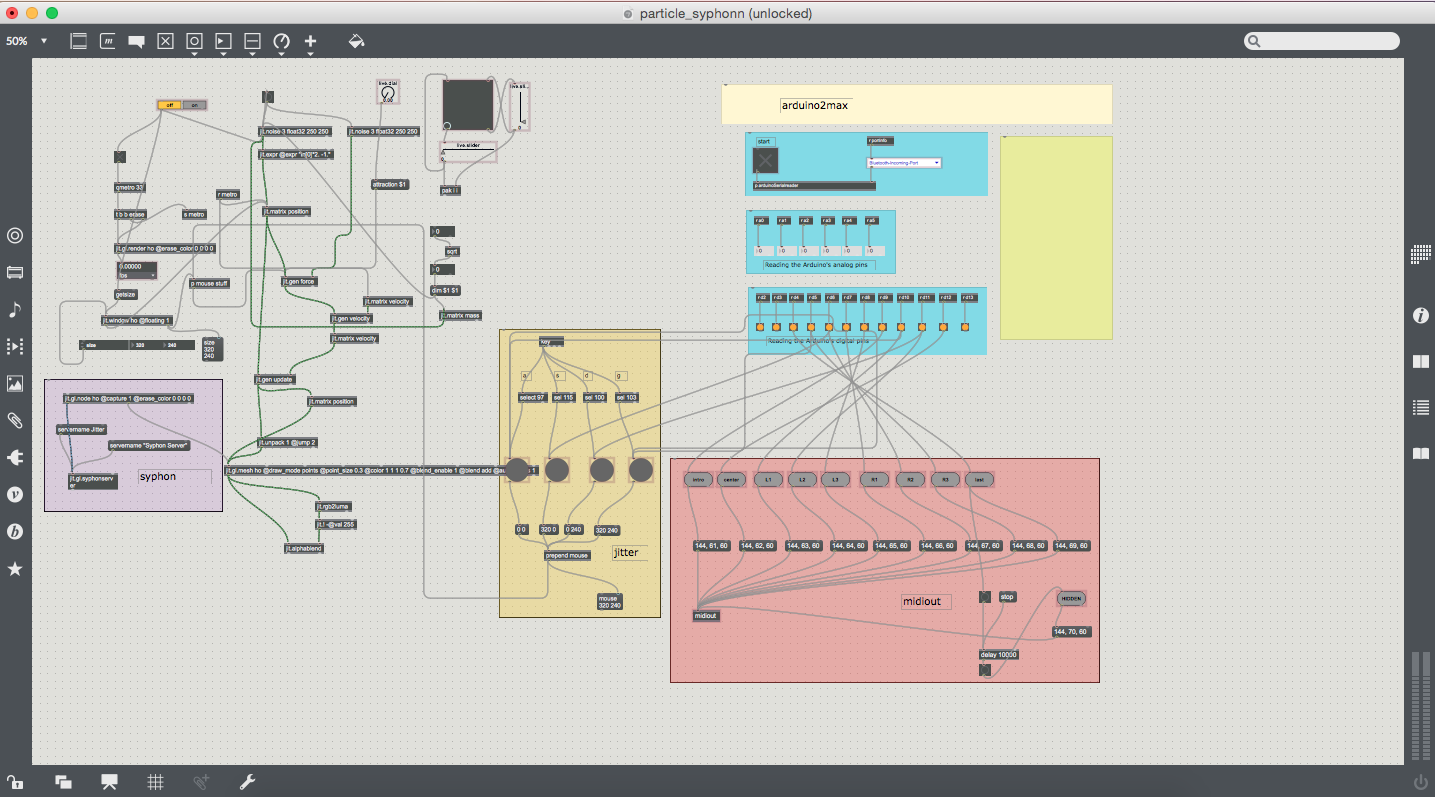Open the Documentation book icon in right sidebar
The height and width of the screenshot is (797, 1435).
tap(1420, 453)
